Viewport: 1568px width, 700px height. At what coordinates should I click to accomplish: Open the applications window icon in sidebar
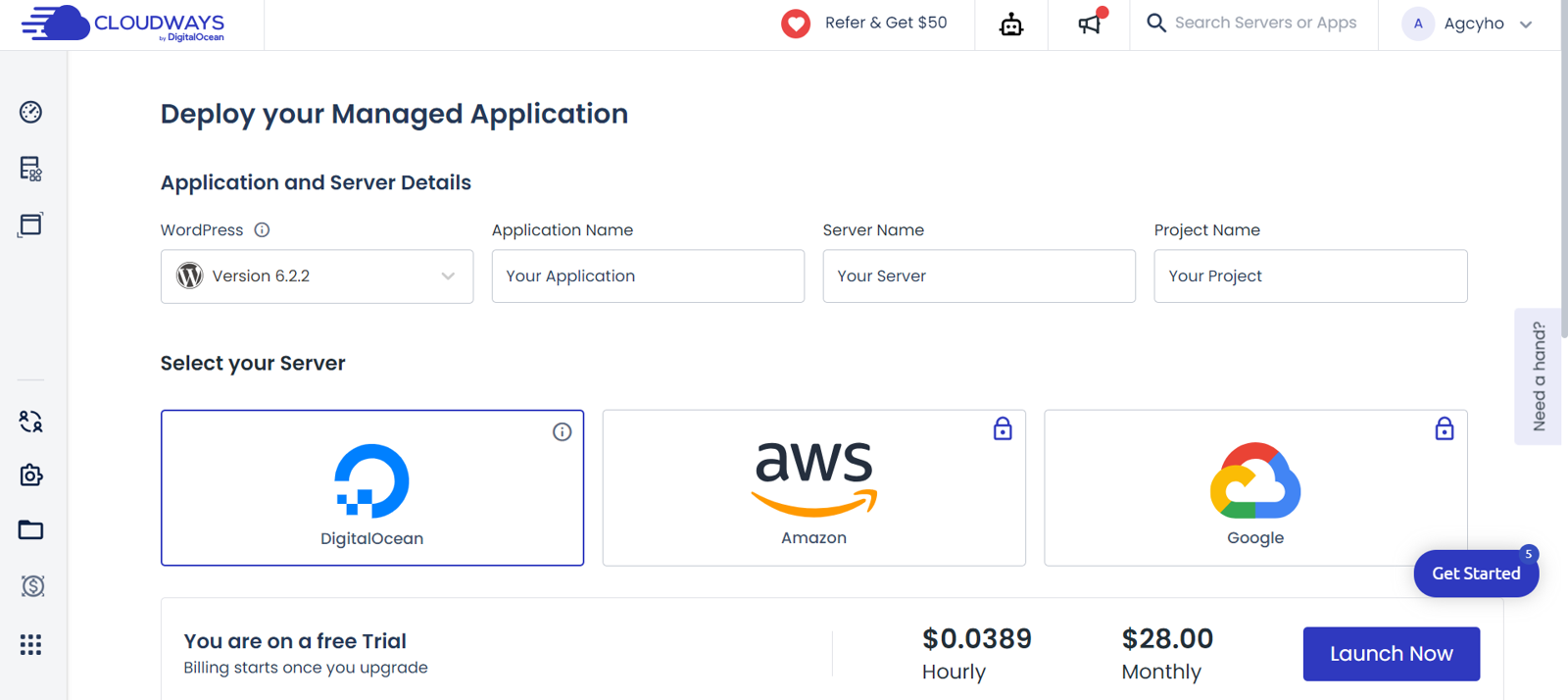tap(30, 225)
